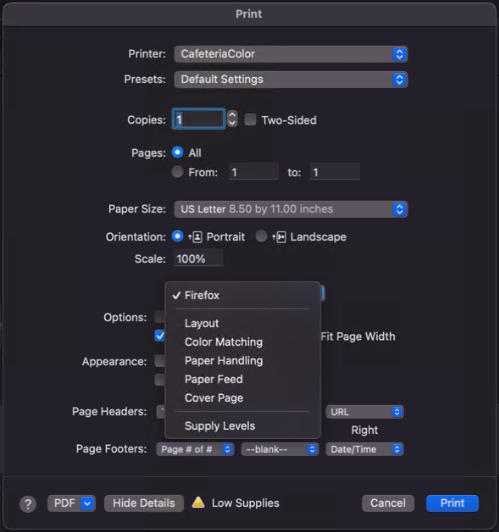499x532 pixels.
Task: Choose Layout in the popup menu
Action: [x=243, y=323]
